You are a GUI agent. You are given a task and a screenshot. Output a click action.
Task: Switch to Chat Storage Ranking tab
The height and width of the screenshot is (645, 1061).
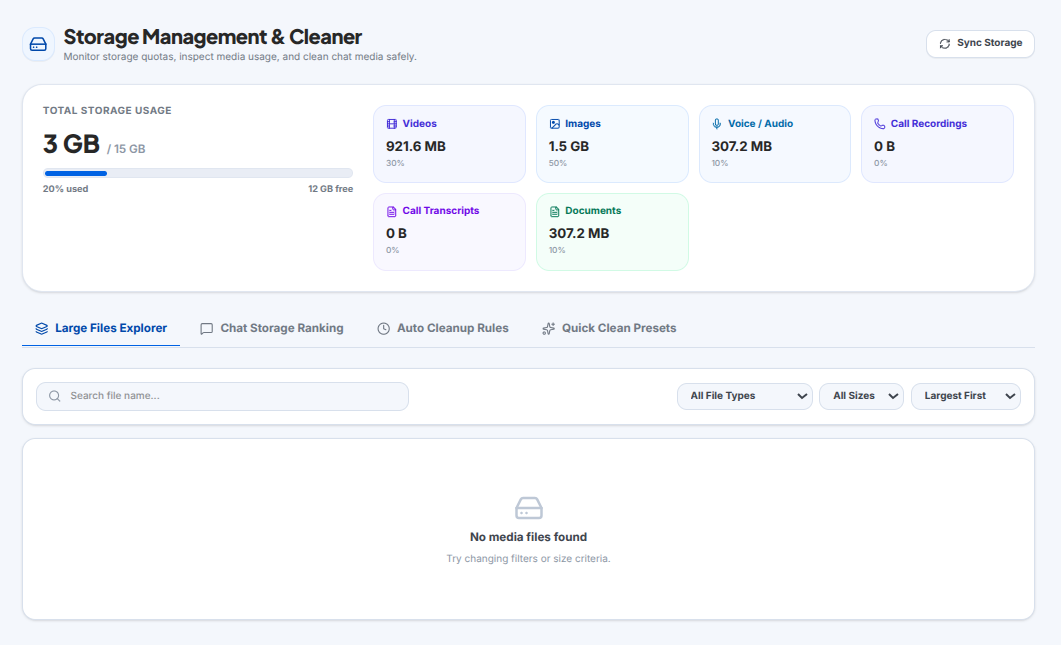click(272, 328)
